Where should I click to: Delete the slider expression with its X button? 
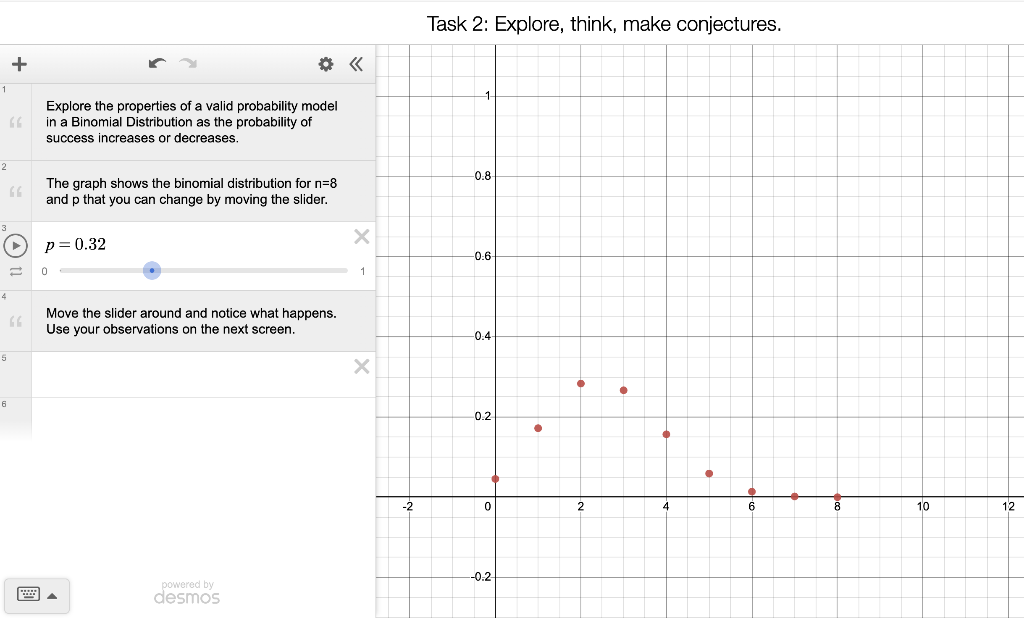click(x=361, y=236)
